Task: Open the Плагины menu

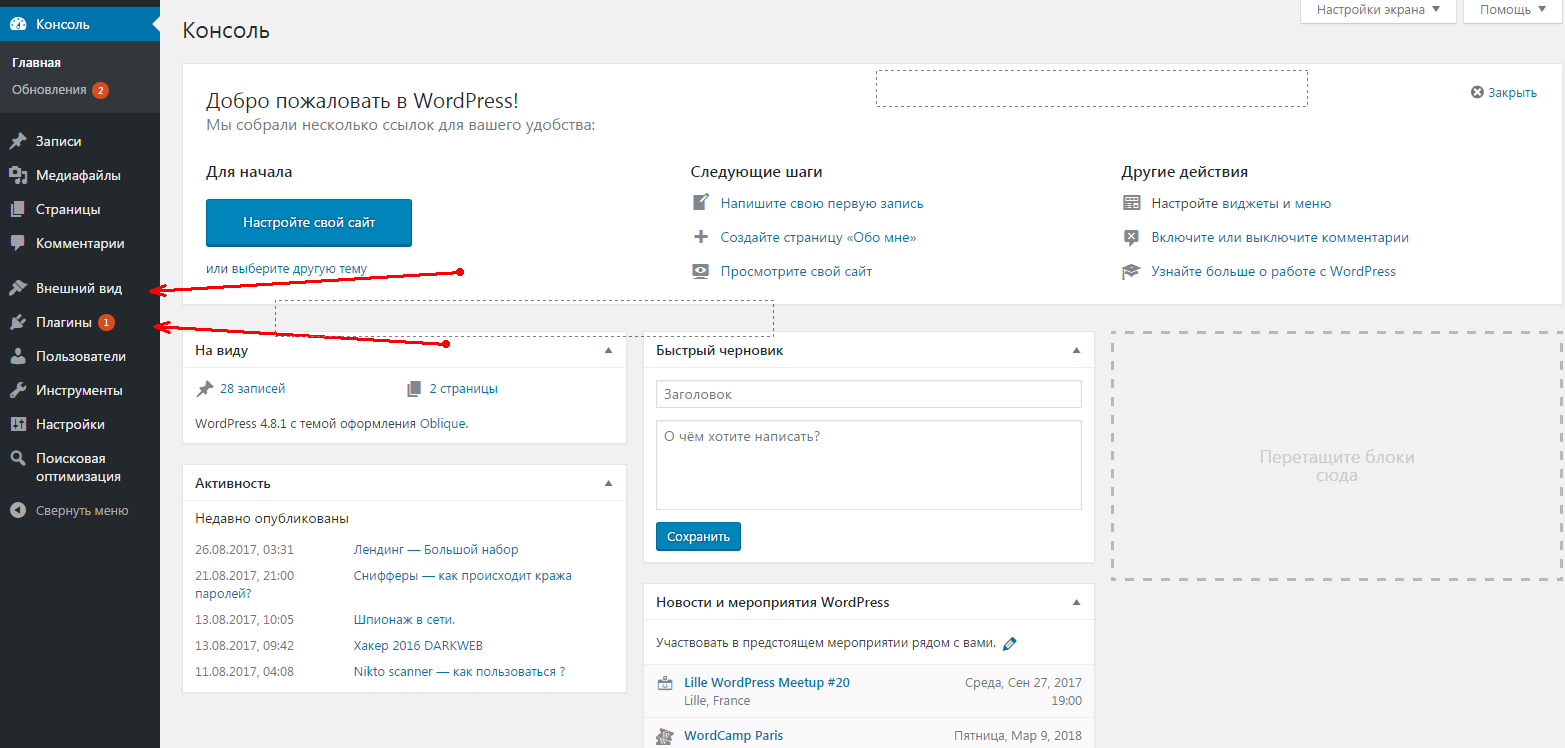Action: (x=80, y=323)
